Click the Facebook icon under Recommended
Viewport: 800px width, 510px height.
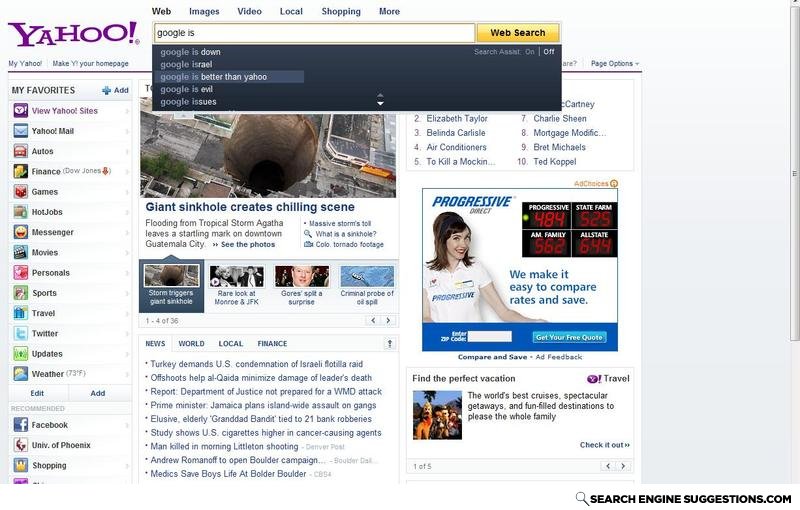tap(20, 425)
